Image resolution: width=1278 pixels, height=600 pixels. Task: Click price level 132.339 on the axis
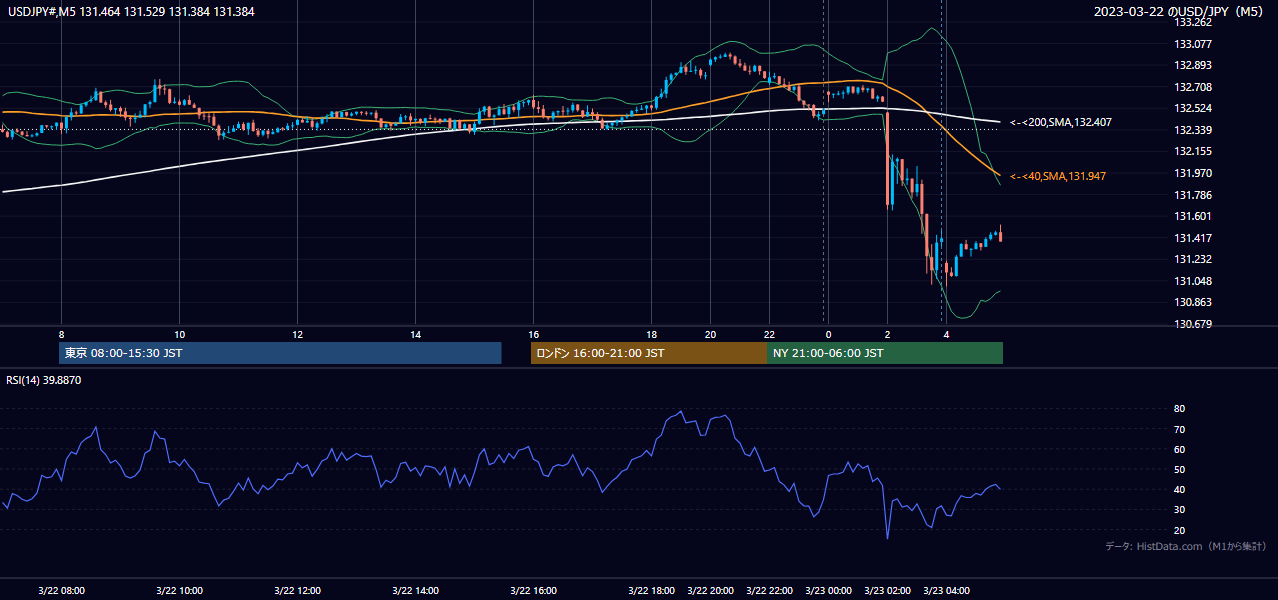point(1192,130)
